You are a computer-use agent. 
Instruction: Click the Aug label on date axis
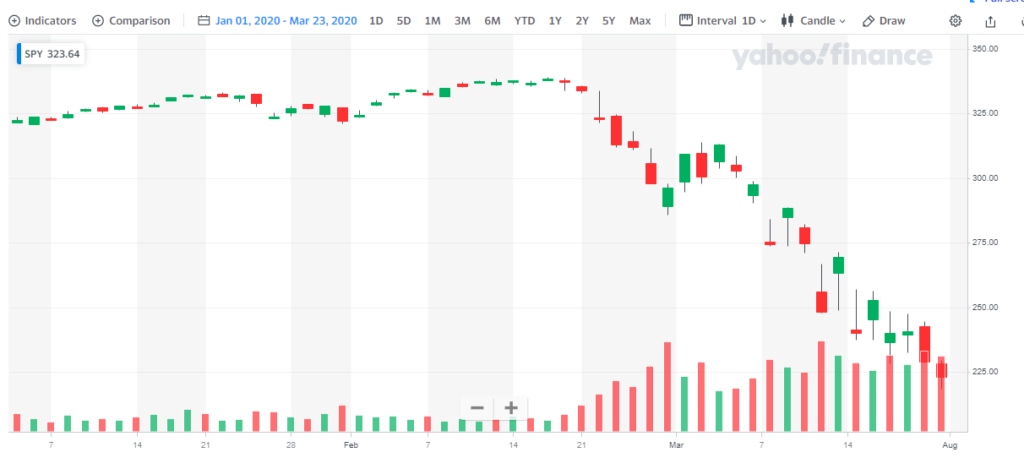point(950,445)
